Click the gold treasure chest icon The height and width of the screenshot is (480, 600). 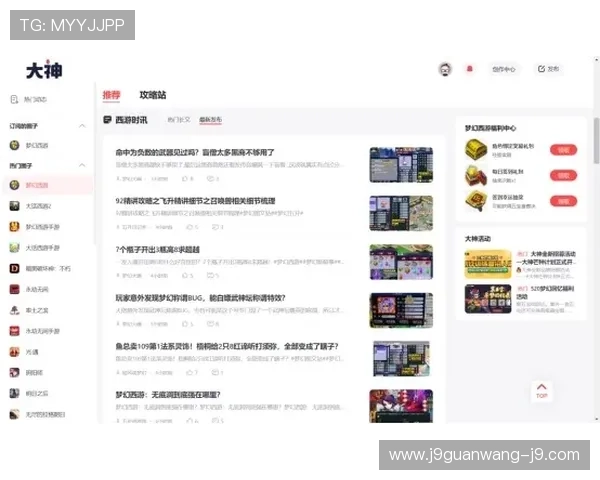(x=476, y=149)
